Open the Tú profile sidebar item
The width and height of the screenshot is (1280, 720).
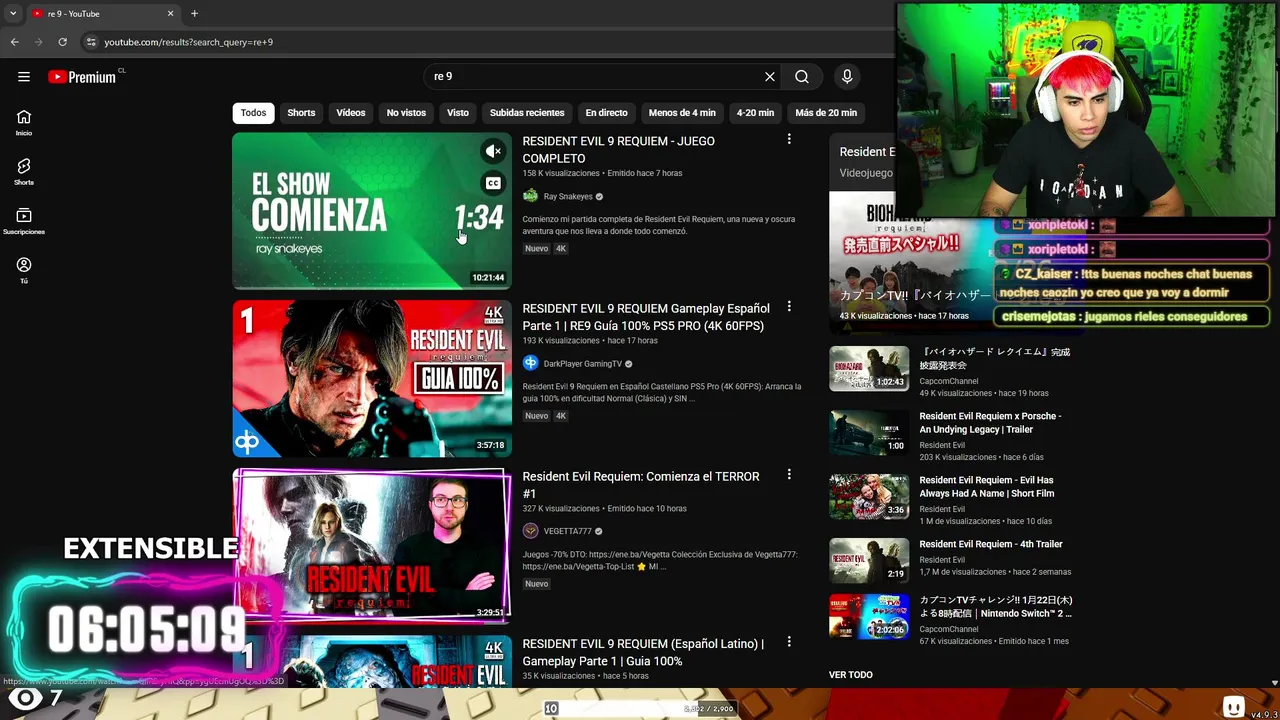click(24, 270)
